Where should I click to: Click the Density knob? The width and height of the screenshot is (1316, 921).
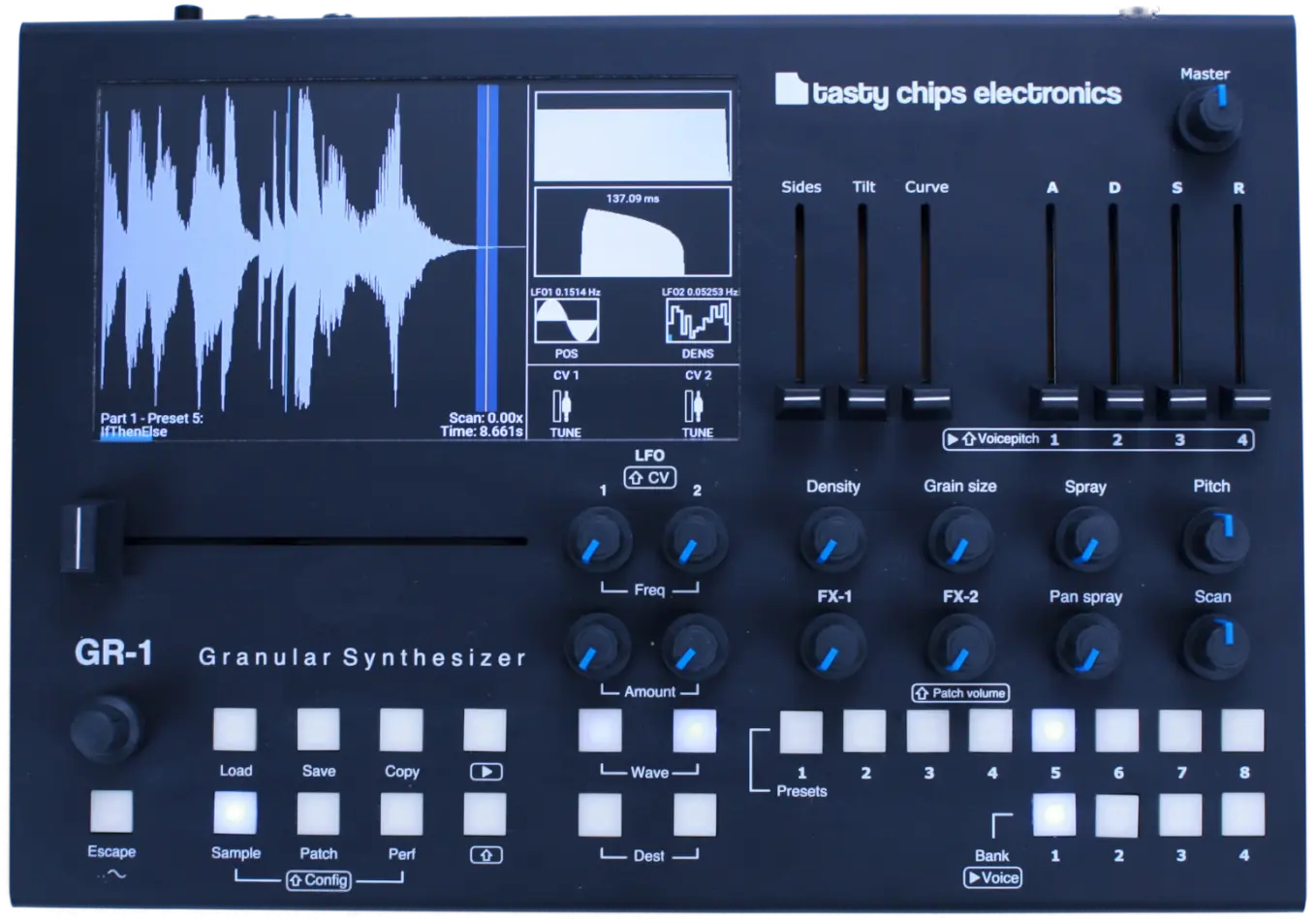pyautogui.click(x=832, y=539)
